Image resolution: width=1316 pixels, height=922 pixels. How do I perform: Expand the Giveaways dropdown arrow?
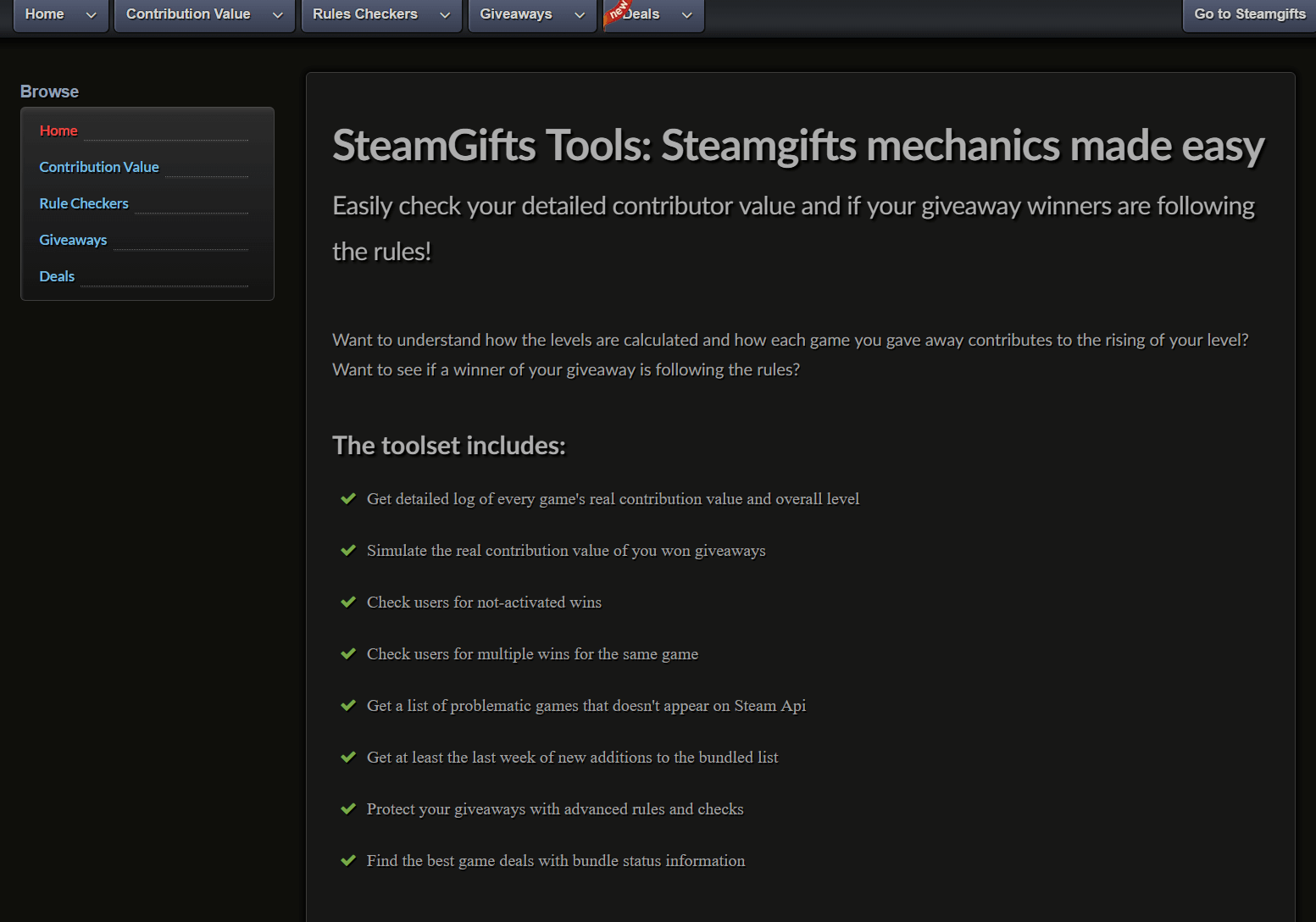(580, 14)
